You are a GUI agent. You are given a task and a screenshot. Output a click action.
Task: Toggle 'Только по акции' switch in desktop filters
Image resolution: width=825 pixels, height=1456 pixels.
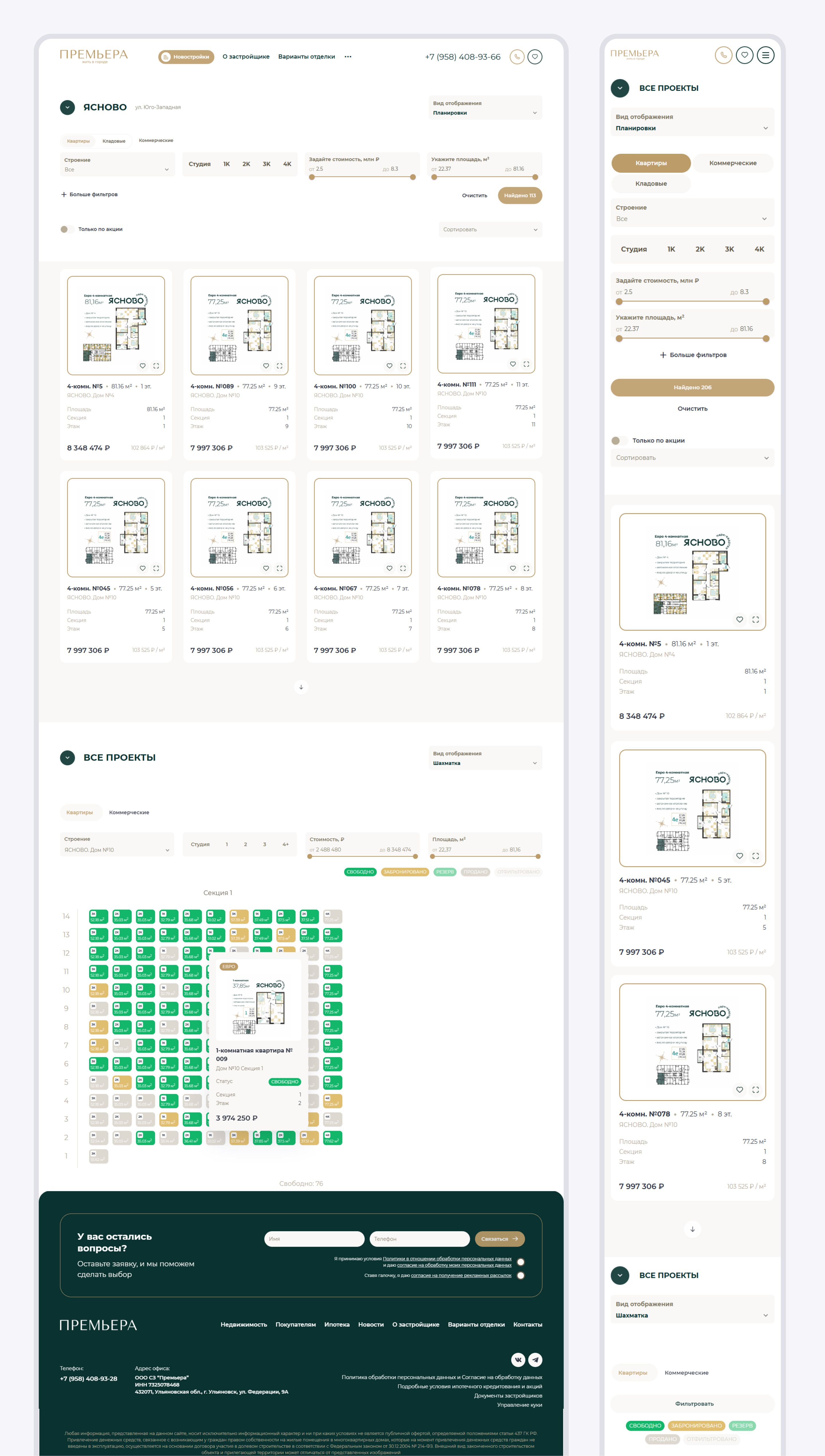(67, 229)
